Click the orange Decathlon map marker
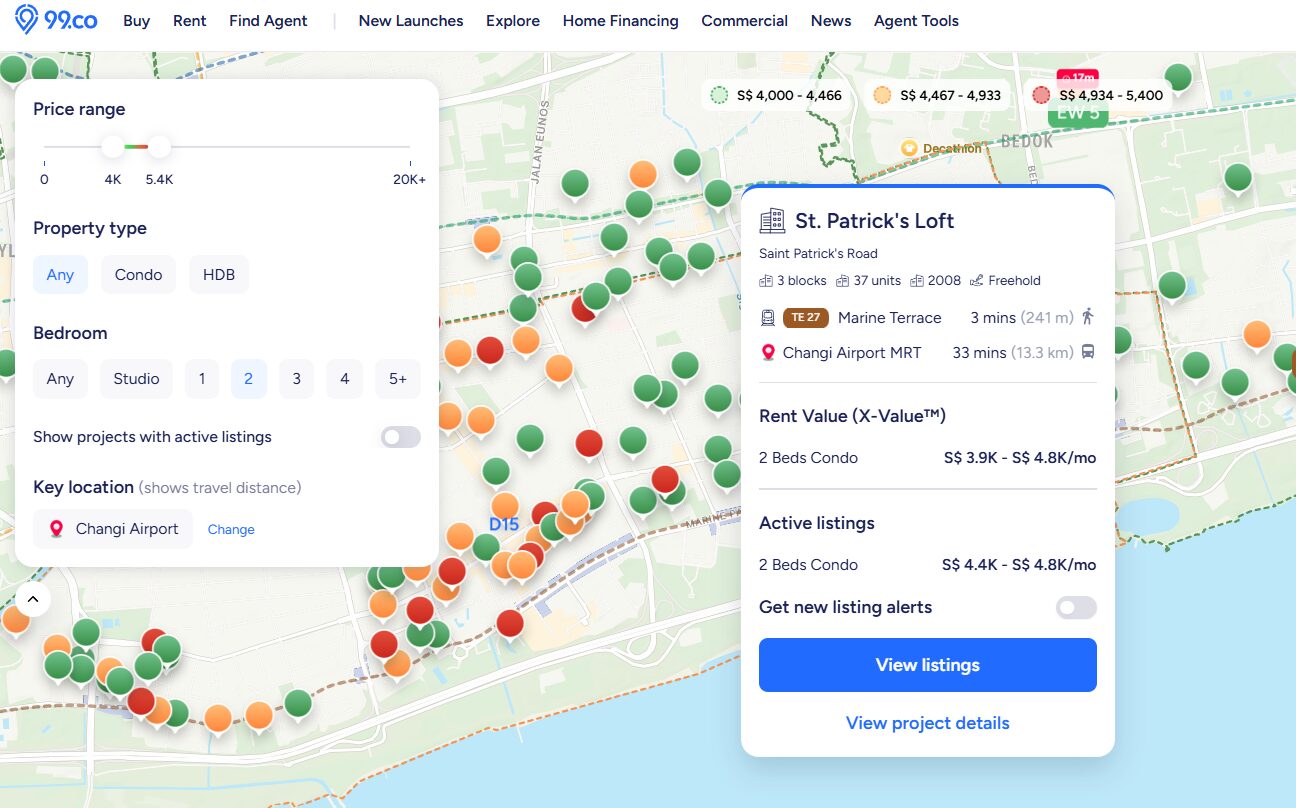The width and height of the screenshot is (1296, 808). tap(909, 148)
